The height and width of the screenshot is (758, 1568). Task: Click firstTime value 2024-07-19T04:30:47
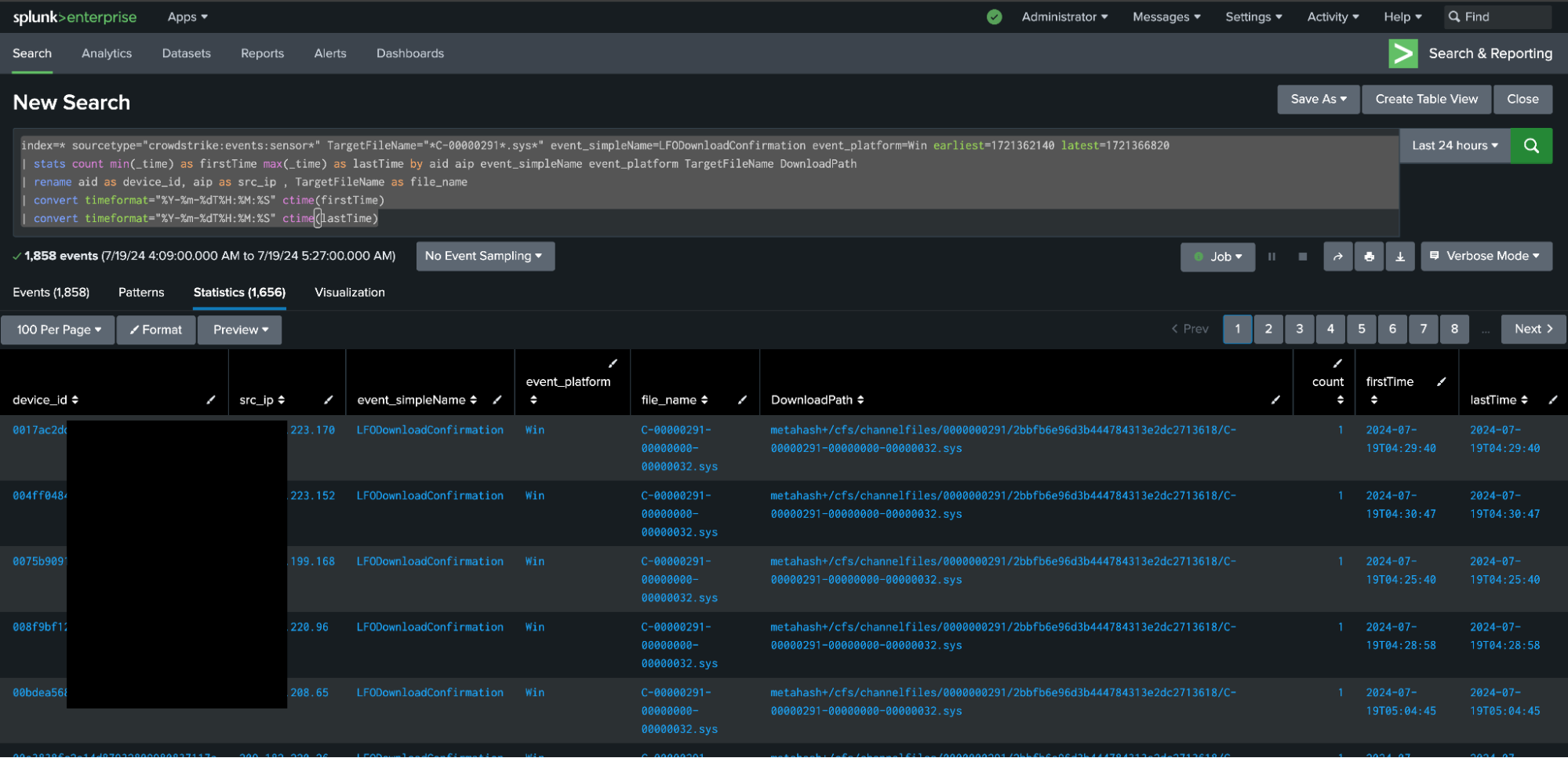tap(1401, 505)
